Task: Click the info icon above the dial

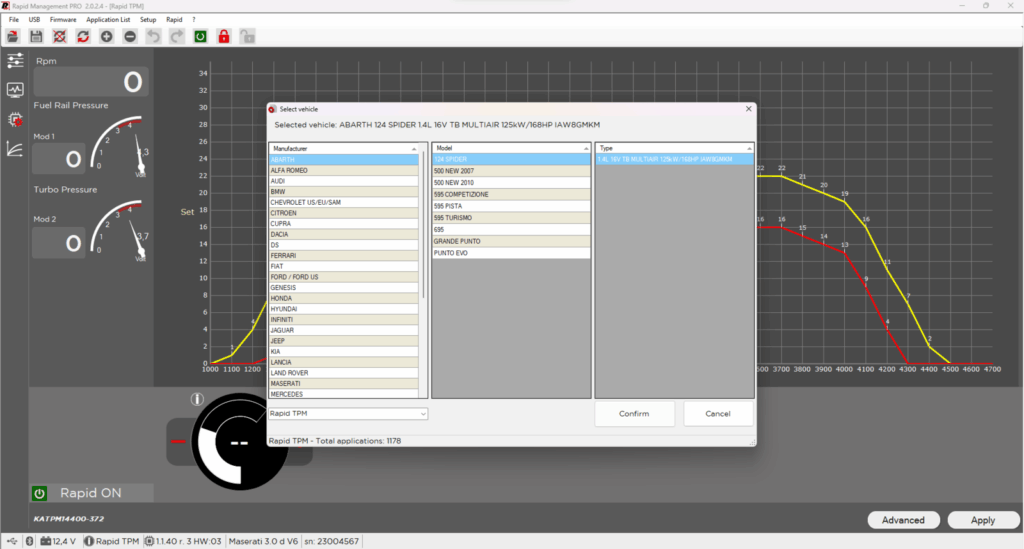Action: tap(197, 399)
